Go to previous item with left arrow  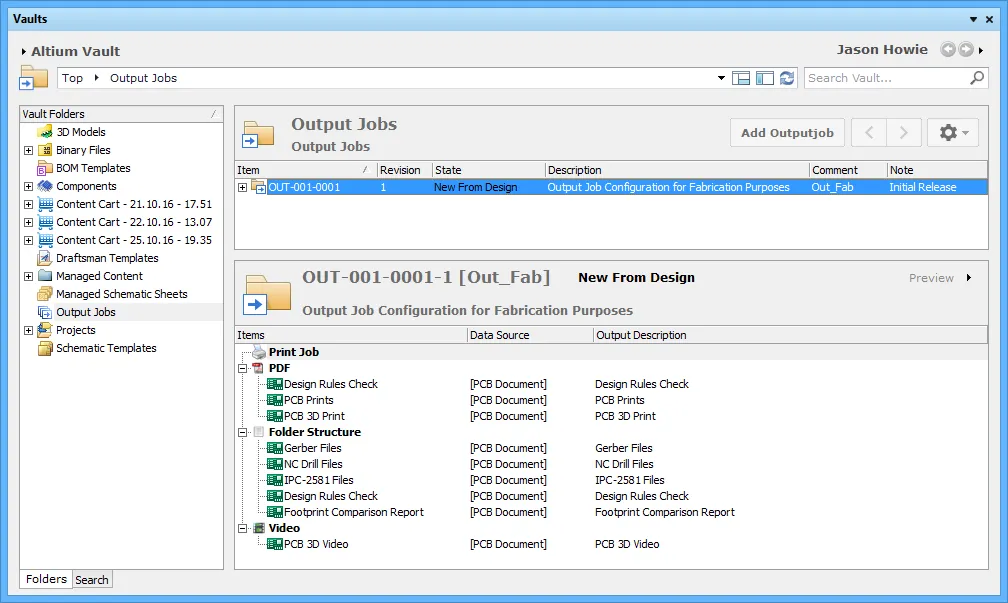(x=869, y=132)
